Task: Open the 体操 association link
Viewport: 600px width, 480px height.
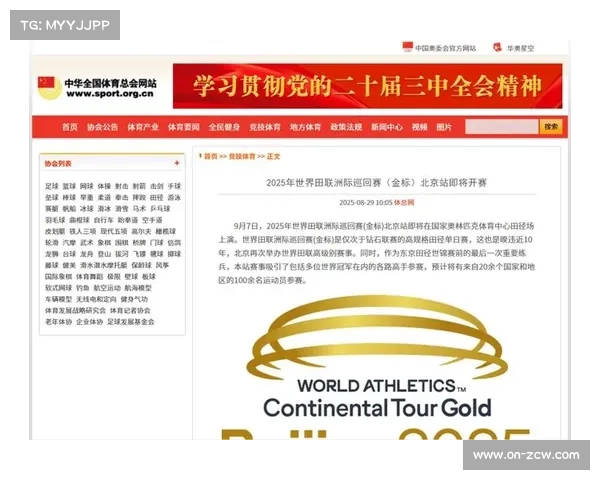Action: click(104, 186)
